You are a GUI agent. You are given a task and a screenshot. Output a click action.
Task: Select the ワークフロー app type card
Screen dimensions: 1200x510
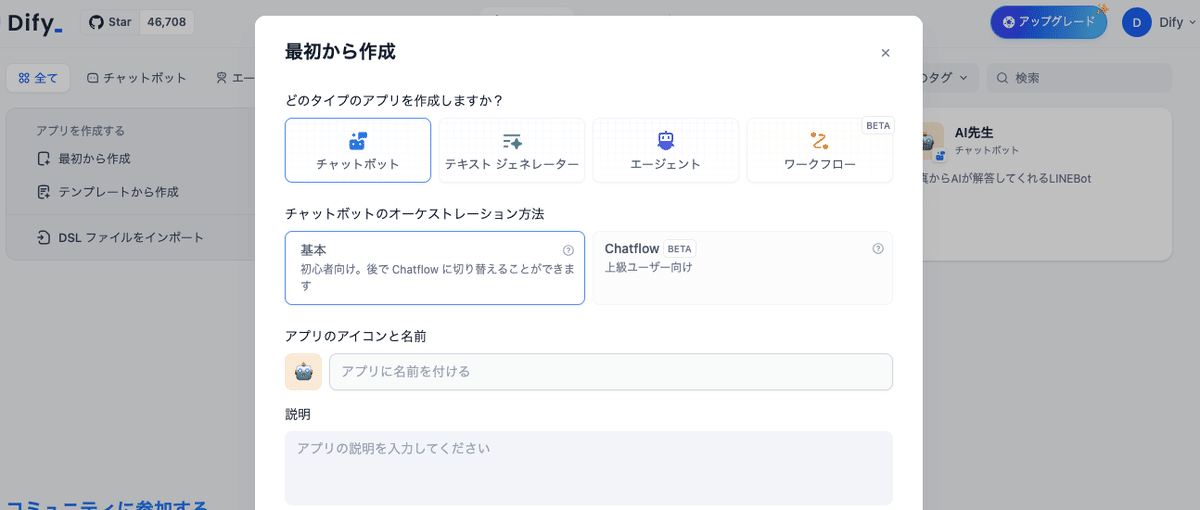(820, 150)
